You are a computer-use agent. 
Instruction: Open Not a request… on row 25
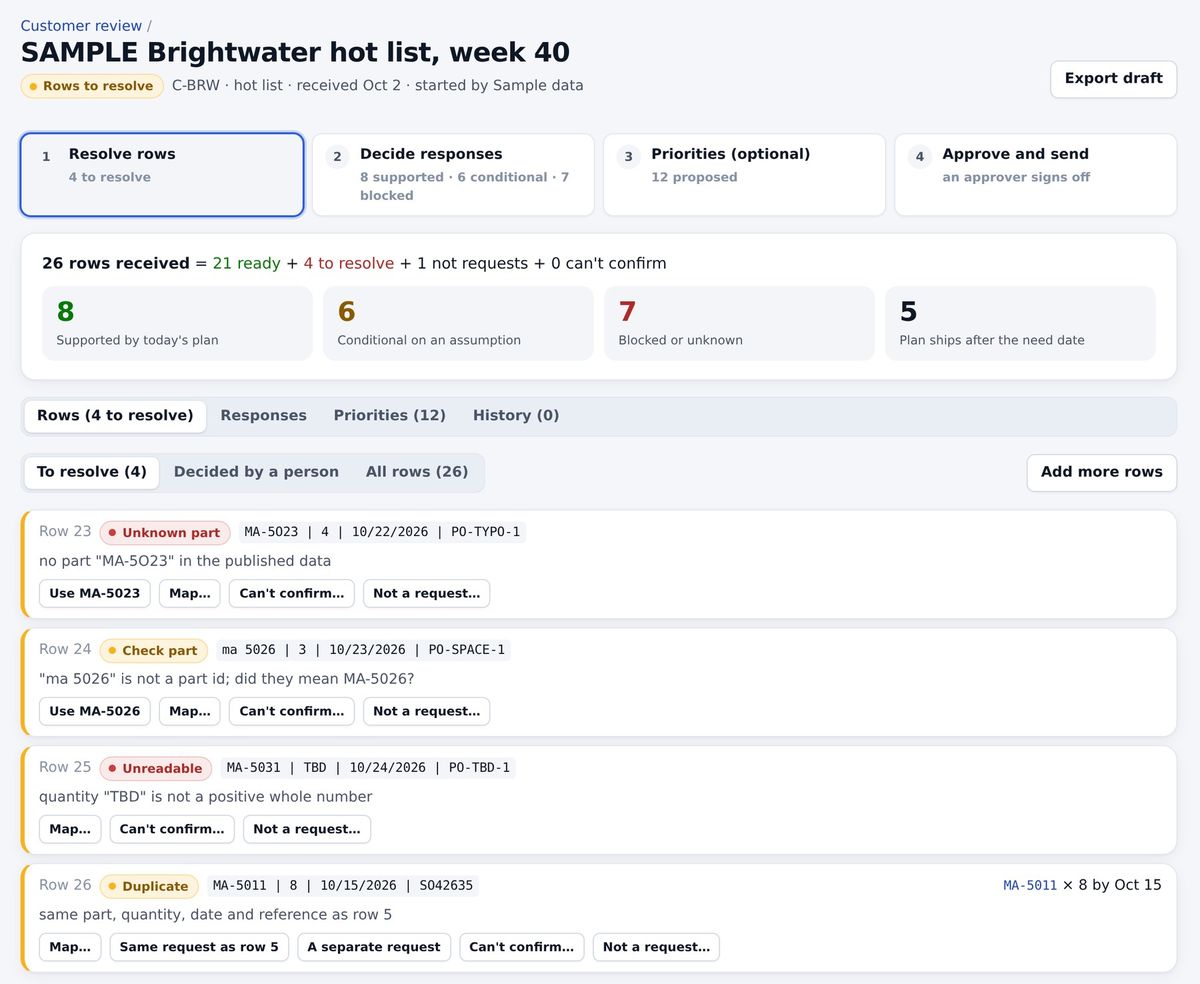click(x=307, y=829)
